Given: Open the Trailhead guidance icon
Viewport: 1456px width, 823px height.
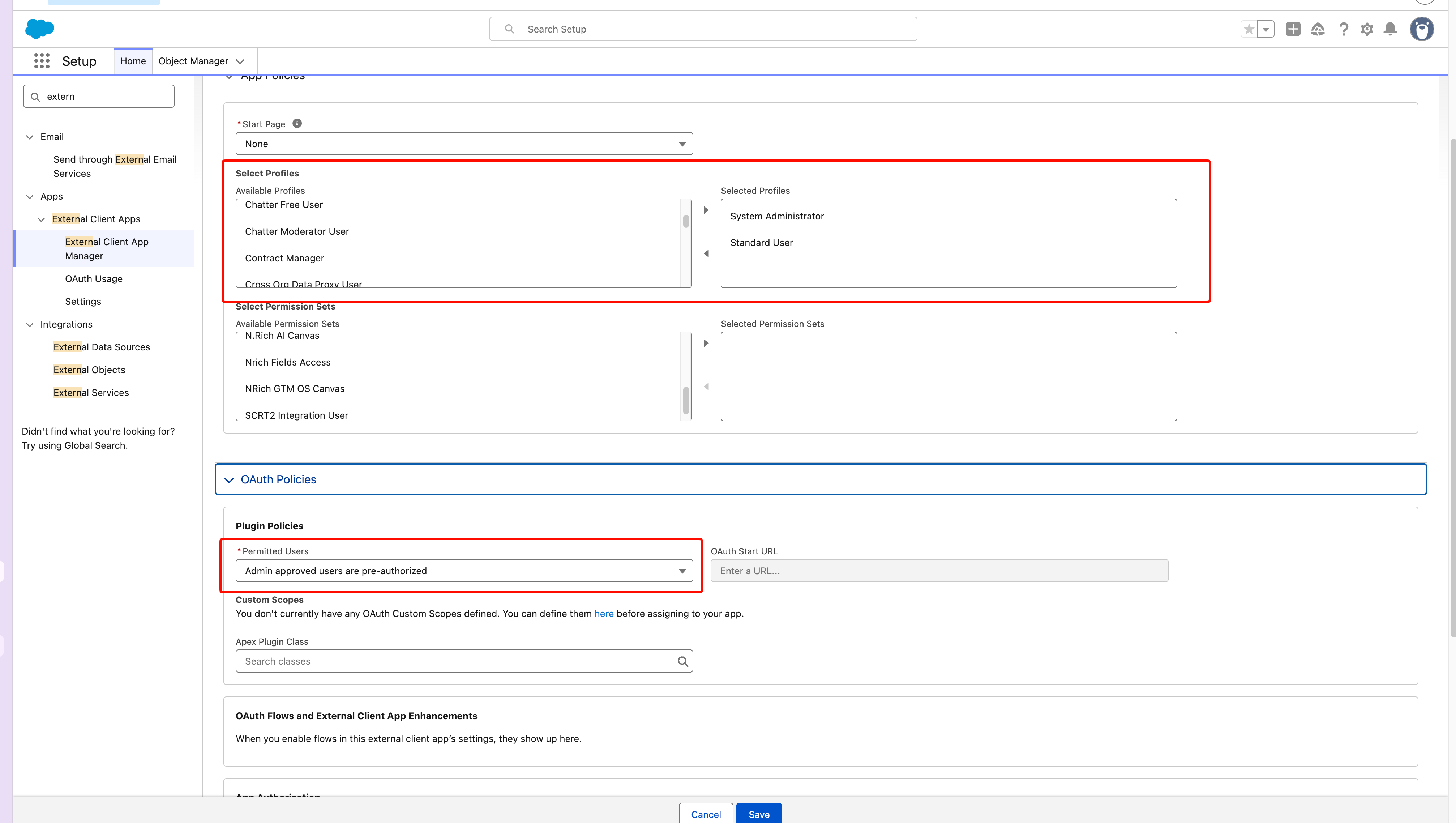Looking at the screenshot, I should (1318, 29).
